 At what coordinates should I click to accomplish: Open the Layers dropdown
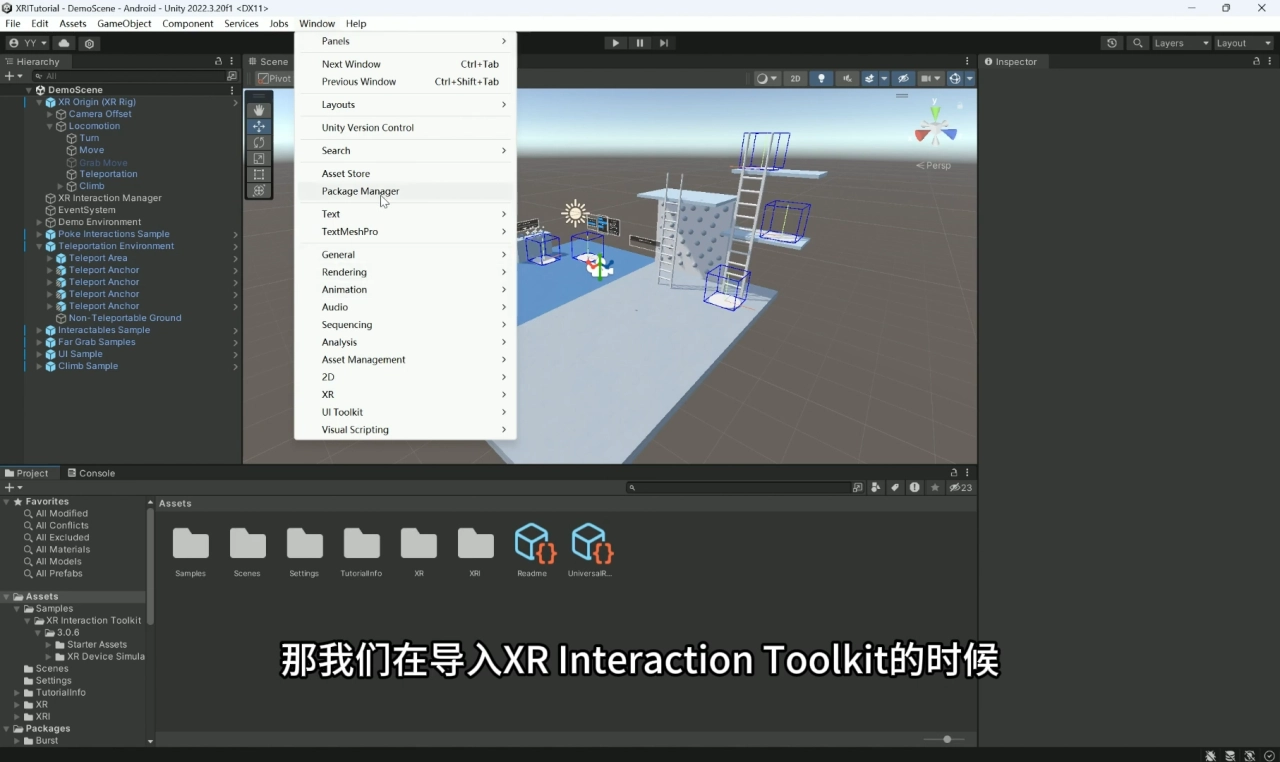point(1181,43)
